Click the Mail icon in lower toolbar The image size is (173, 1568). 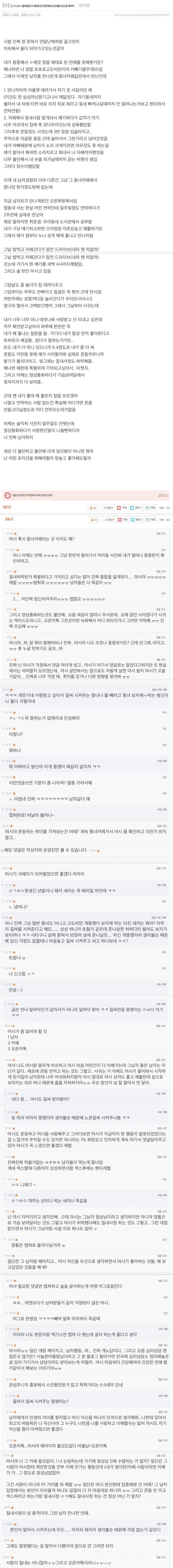coord(151,519)
